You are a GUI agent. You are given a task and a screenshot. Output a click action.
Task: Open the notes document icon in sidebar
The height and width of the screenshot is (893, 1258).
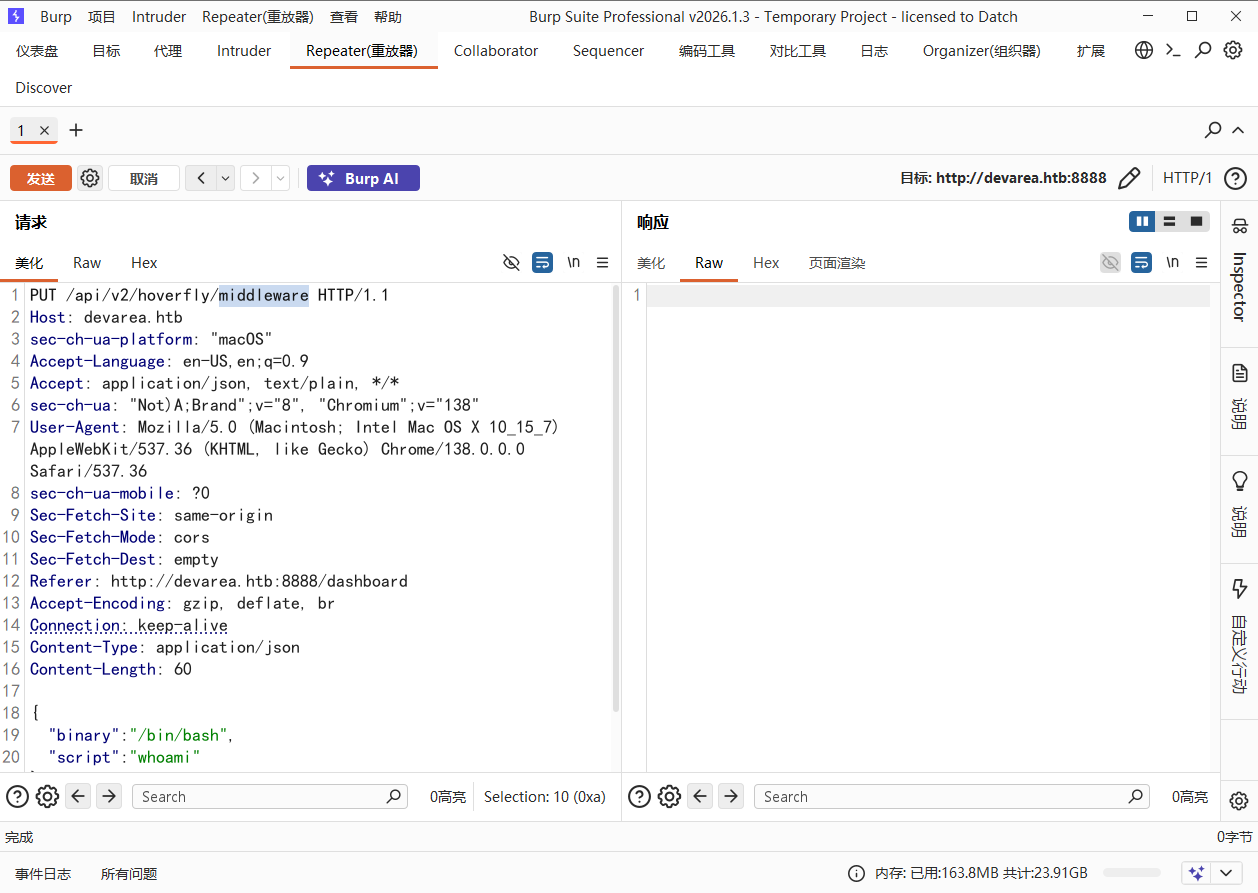pos(1239,373)
